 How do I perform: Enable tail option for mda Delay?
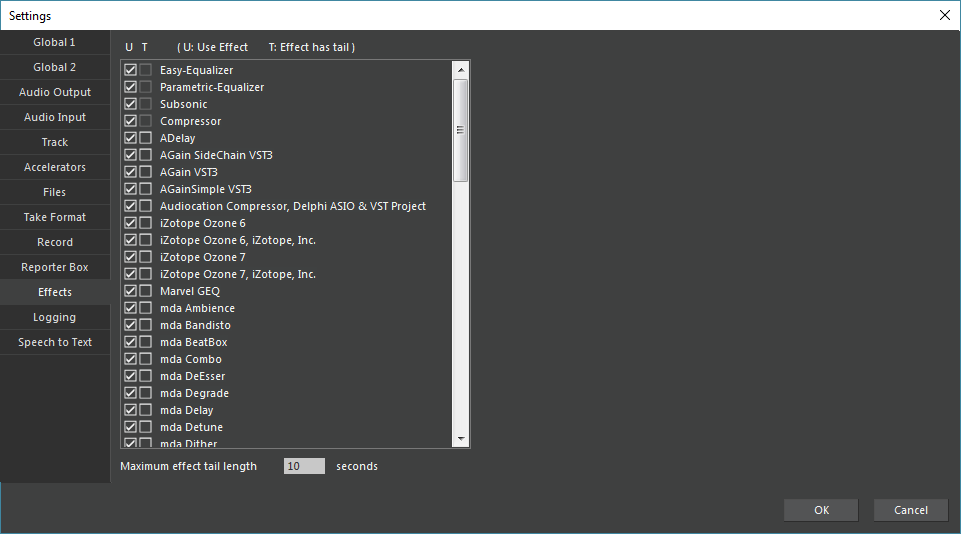(x=146, y=410)
